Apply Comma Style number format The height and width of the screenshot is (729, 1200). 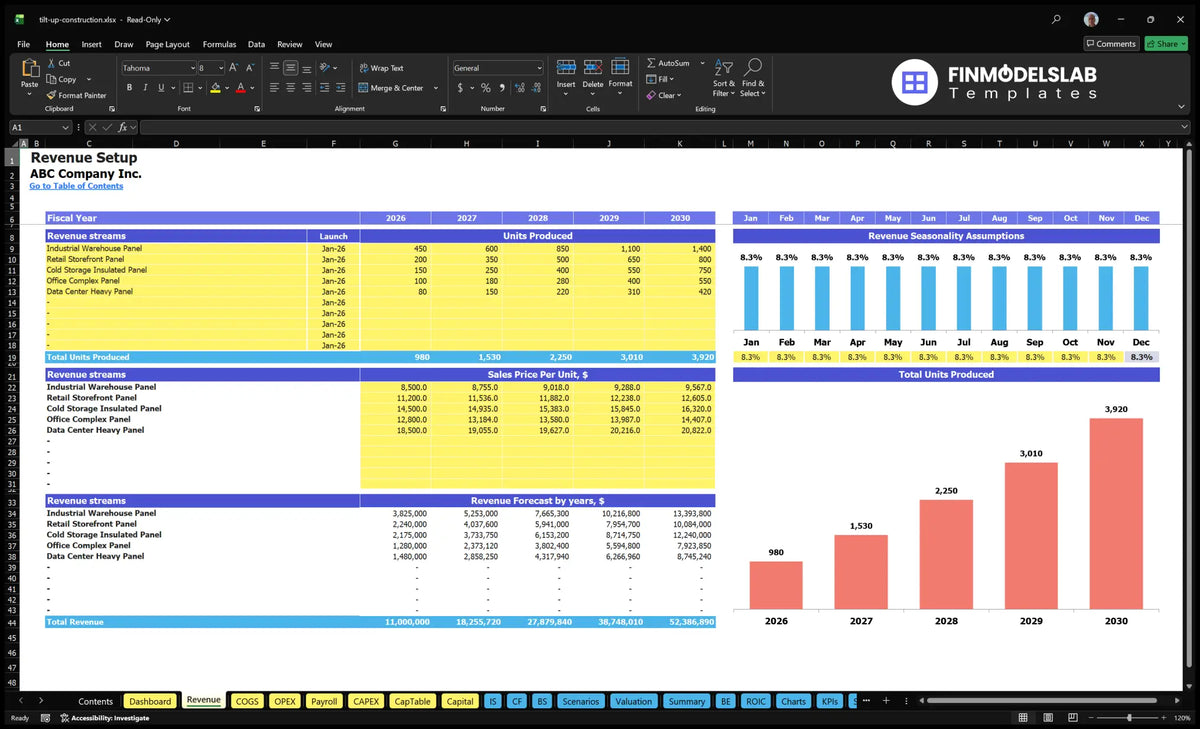502,88
